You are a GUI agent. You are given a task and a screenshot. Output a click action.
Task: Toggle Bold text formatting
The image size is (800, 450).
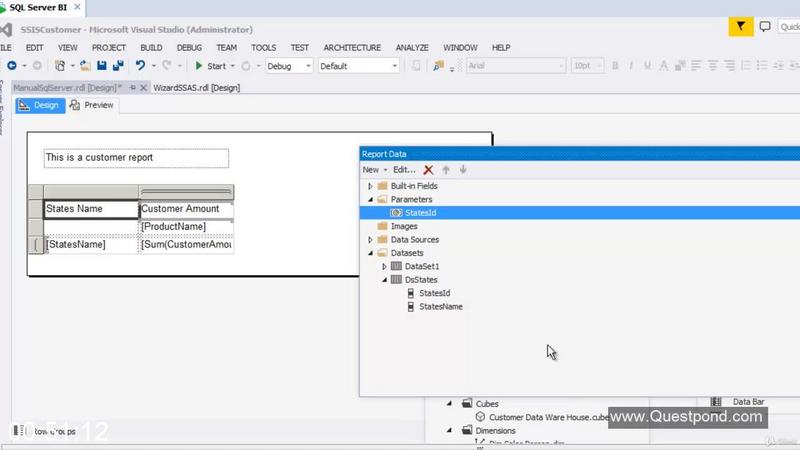(615, 66)
